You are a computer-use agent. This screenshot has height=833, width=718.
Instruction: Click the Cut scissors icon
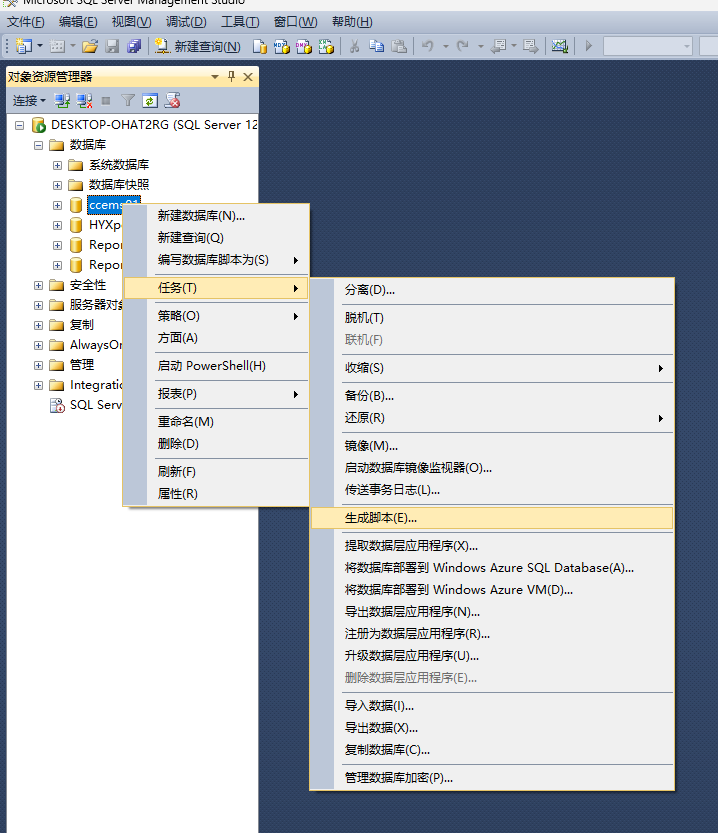(x=354, y=46)
